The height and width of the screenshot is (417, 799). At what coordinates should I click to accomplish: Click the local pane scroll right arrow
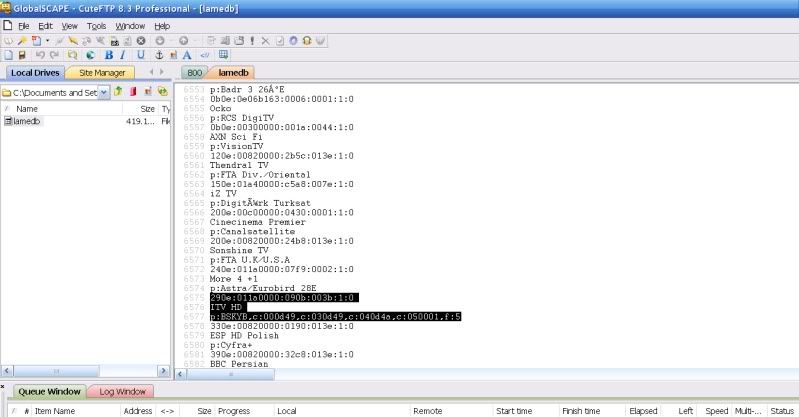pyautogui.click(x=164, y=371)
